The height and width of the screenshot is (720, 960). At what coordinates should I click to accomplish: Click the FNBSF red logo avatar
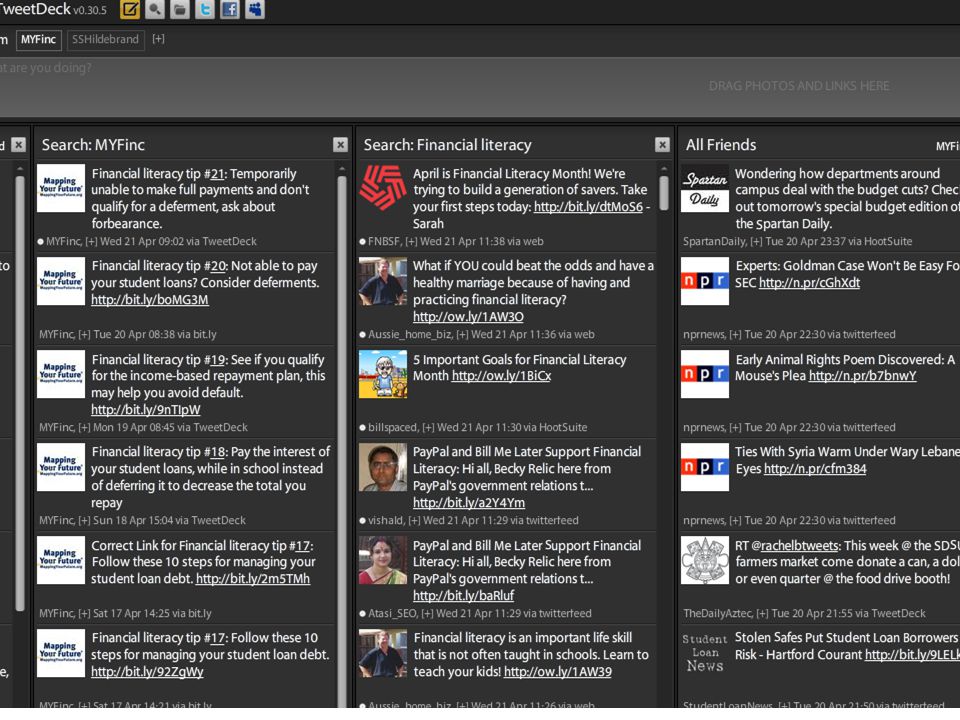(383, 188)
